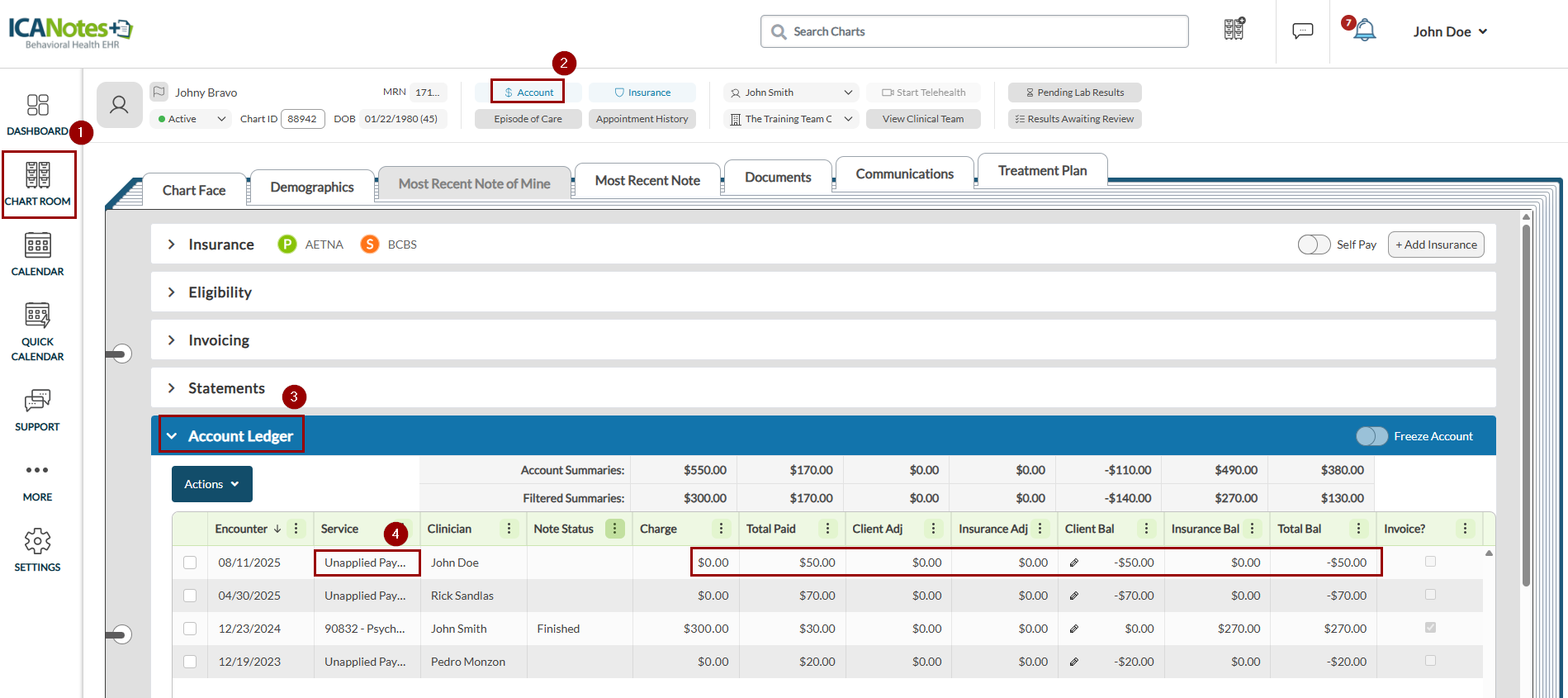Expand the Insurance section
Screen dimensions: 1568x698
point(171,245)
